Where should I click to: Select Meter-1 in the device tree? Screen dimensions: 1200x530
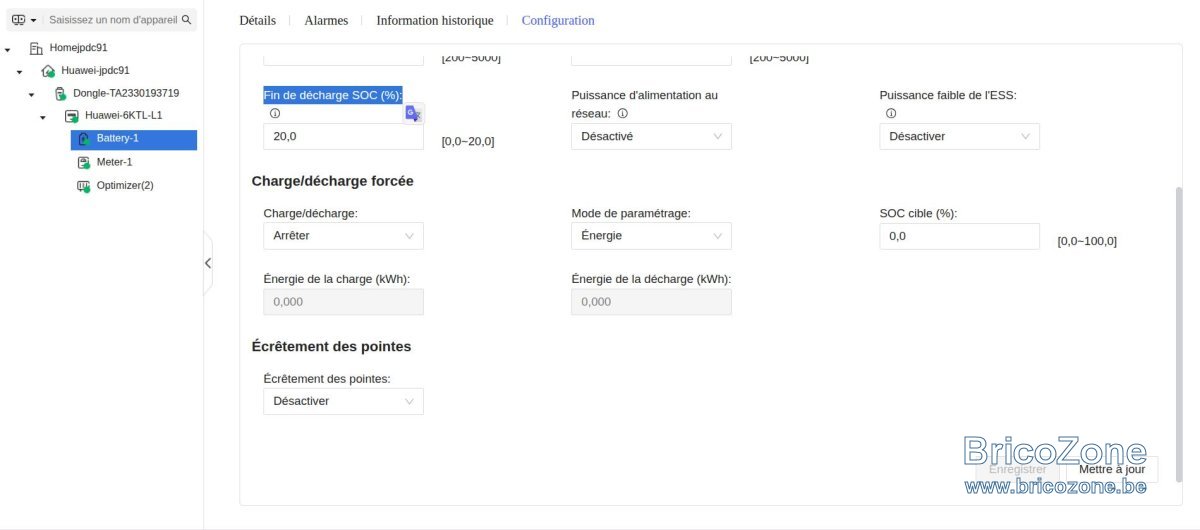114,162
